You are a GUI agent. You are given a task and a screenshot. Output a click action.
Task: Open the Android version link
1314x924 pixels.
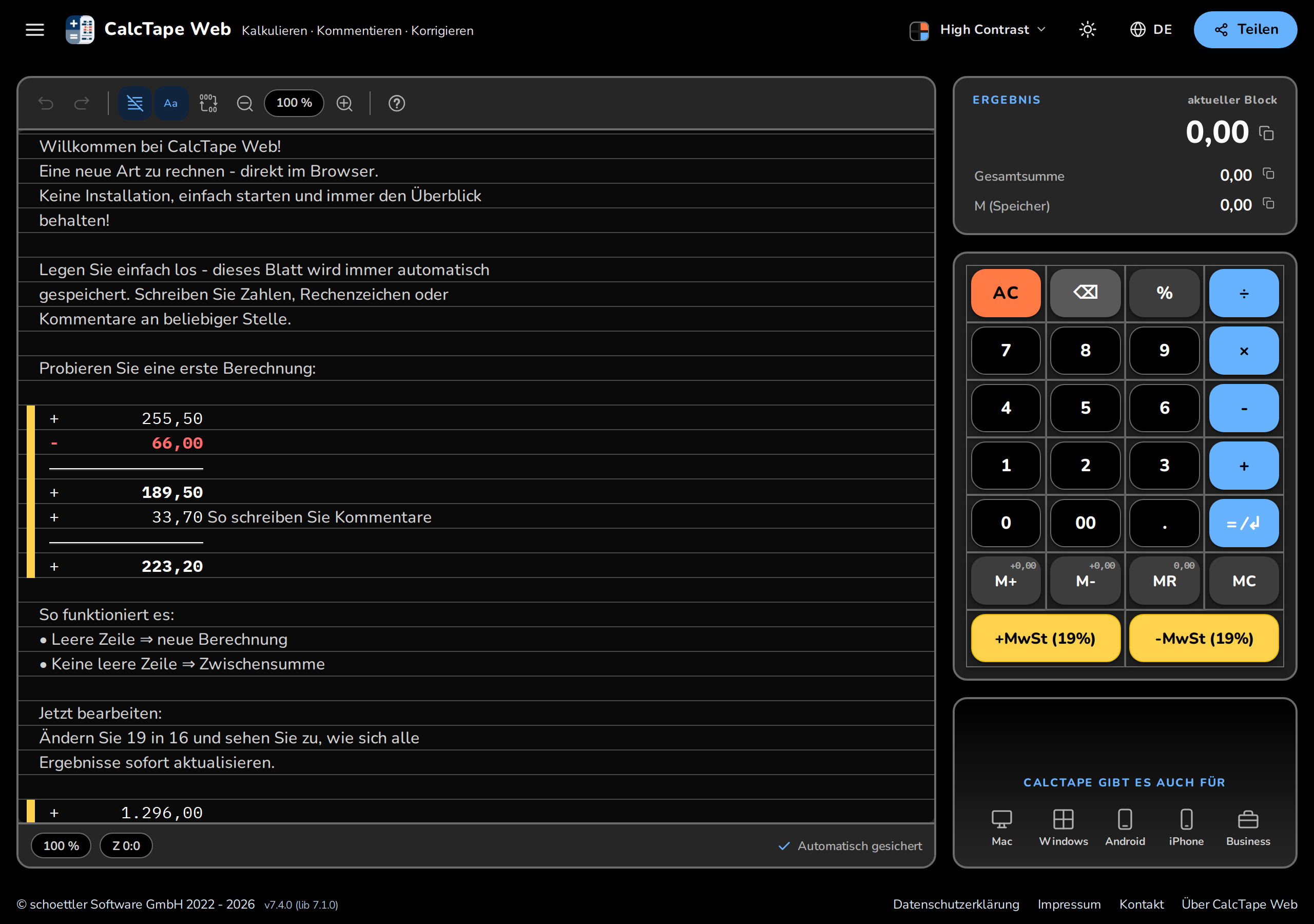point(1125,828)
